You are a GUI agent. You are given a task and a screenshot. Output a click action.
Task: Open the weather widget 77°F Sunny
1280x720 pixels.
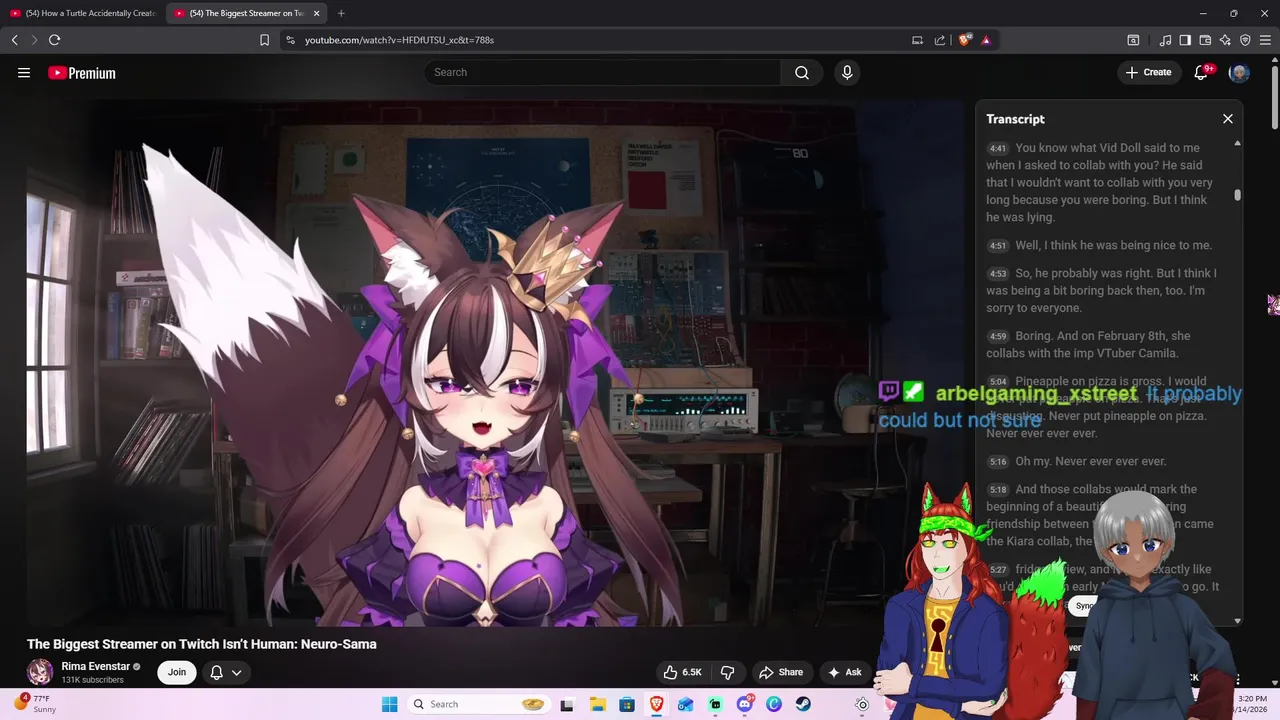tap(36, 704)
